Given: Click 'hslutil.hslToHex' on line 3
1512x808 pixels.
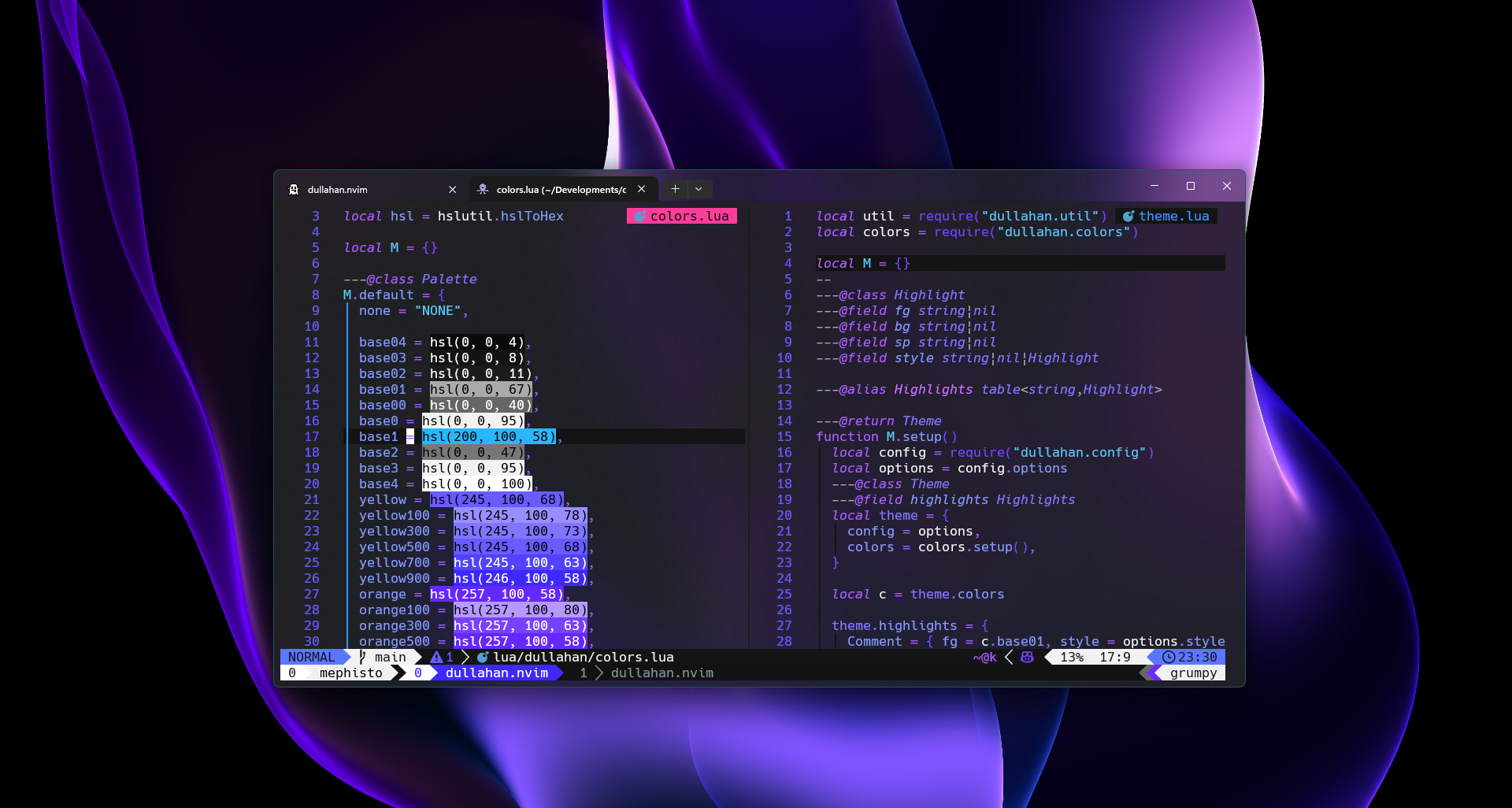Looking at the screenshot, I should (x=501, y=216).
